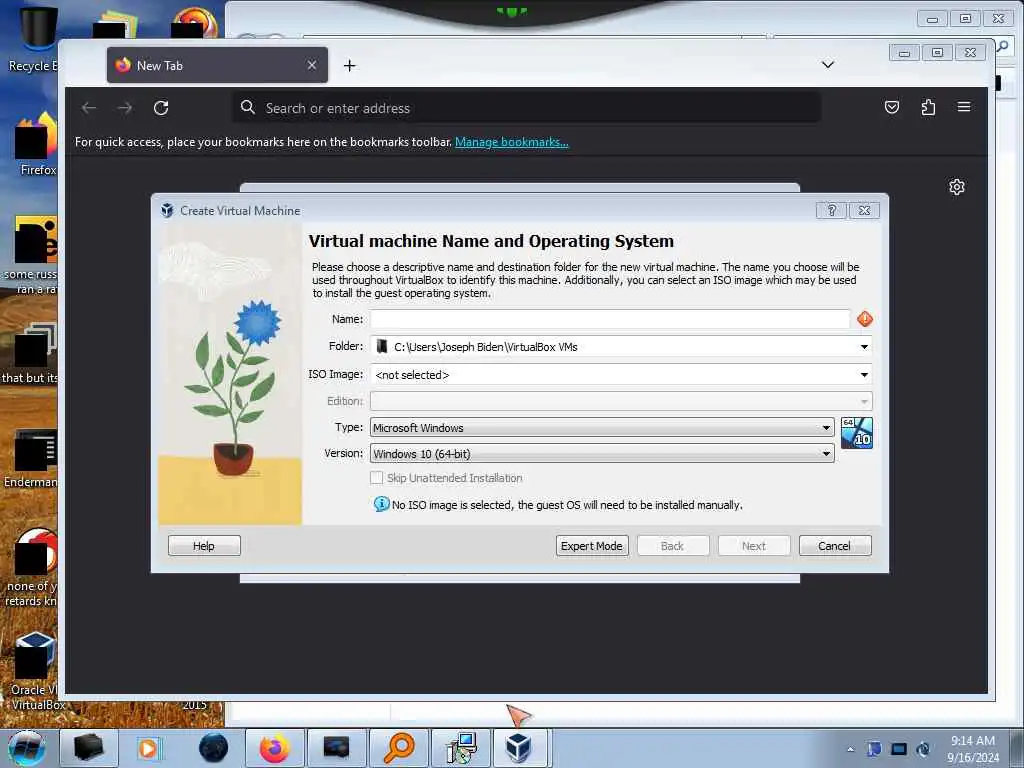Open the Firefox hamburger application menu

[x=964, y=107]
